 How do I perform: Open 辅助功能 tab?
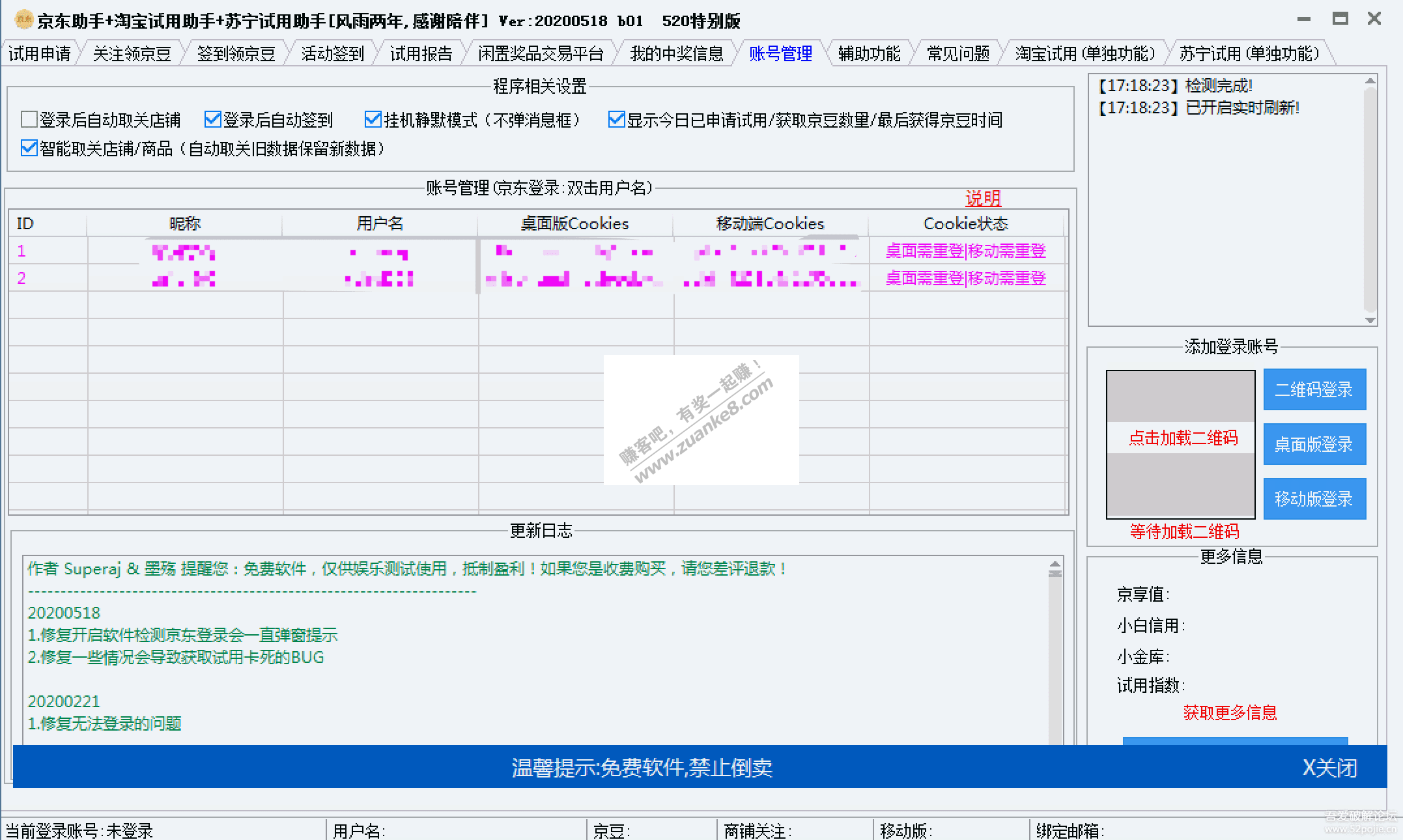(869, 53)
